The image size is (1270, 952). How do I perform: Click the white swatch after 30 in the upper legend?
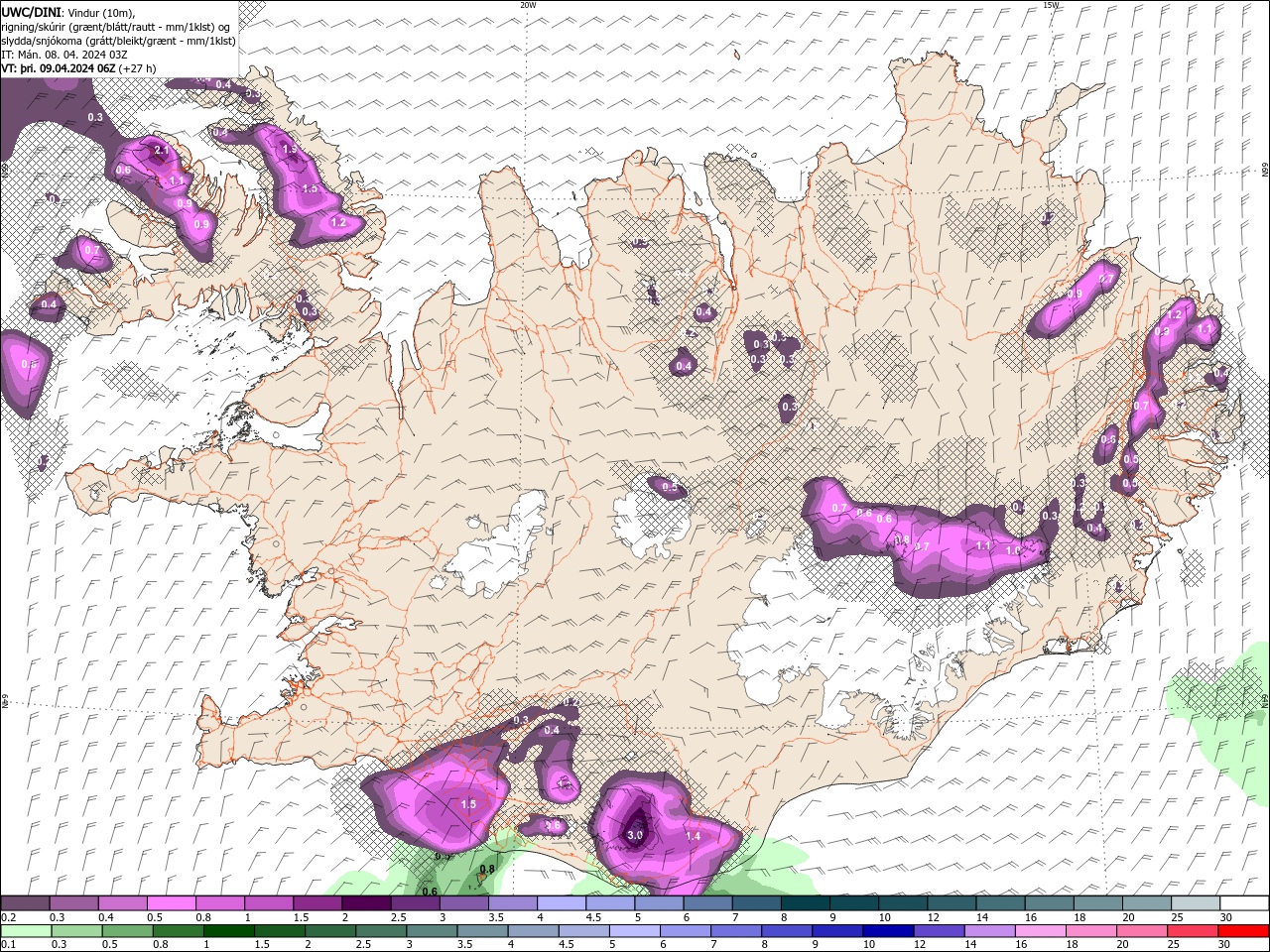[x=1243, y=903]
